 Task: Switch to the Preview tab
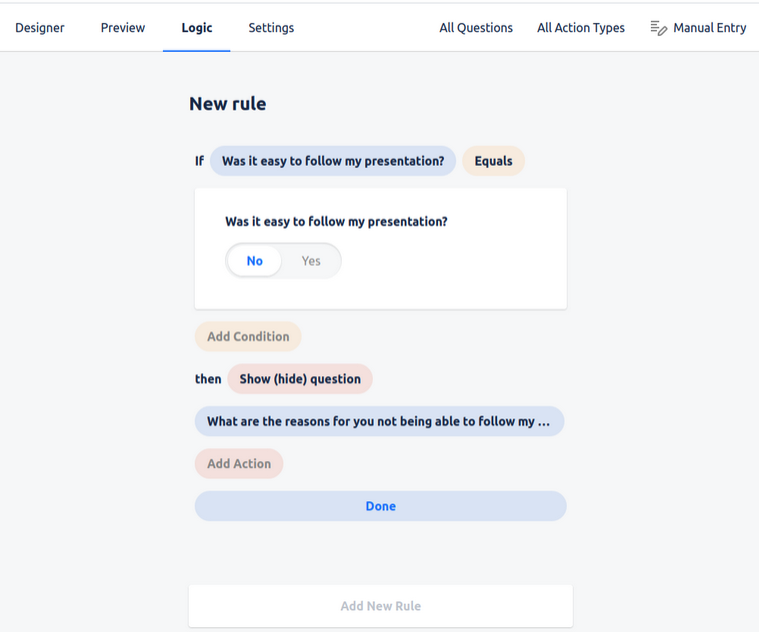pyautogui.click(x=123, y=28)
